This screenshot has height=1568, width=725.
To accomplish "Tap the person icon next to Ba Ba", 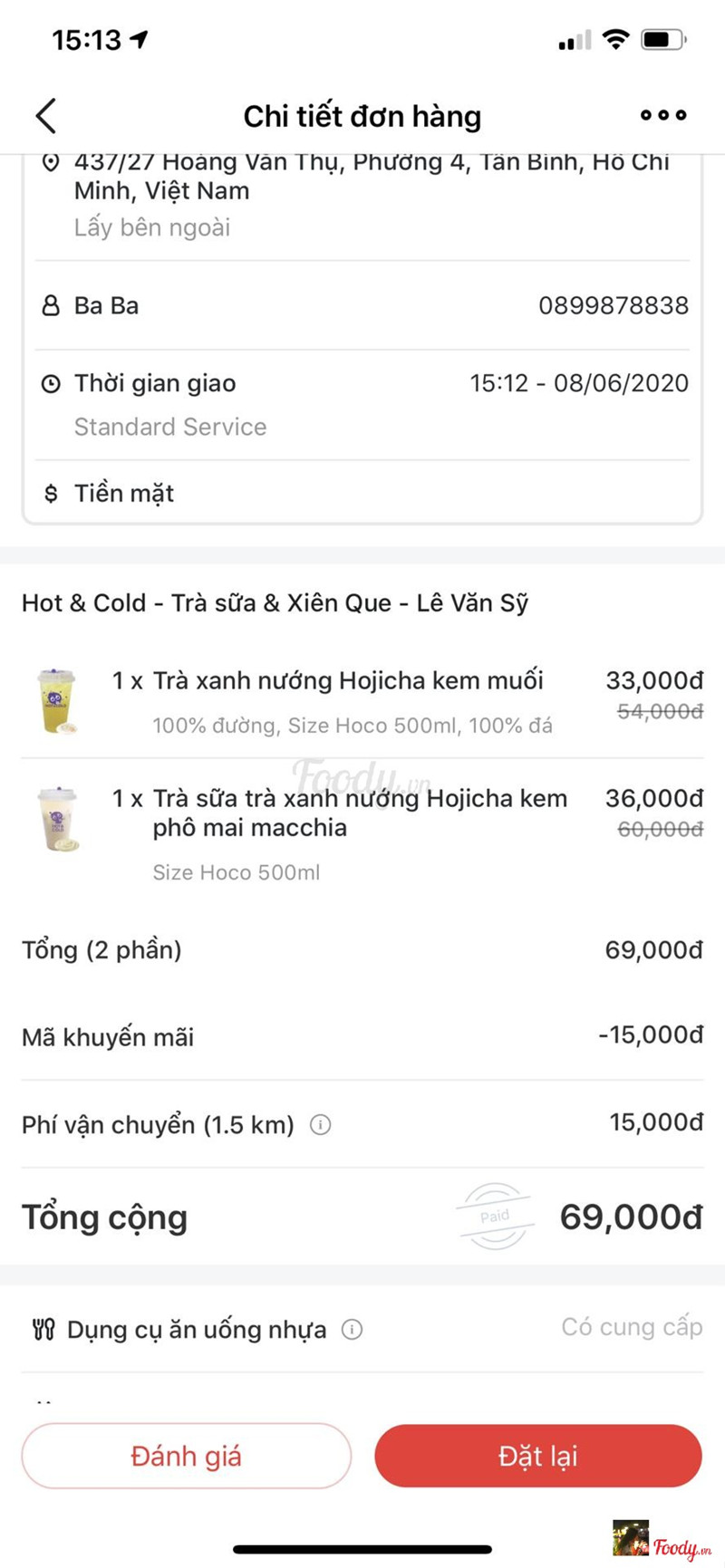I will [x=51, y=306].
